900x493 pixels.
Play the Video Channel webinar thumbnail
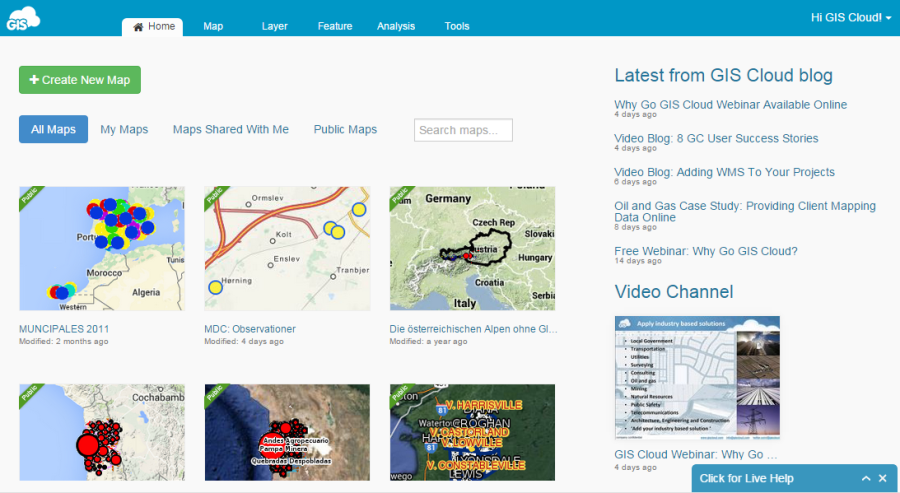[697, 378]
